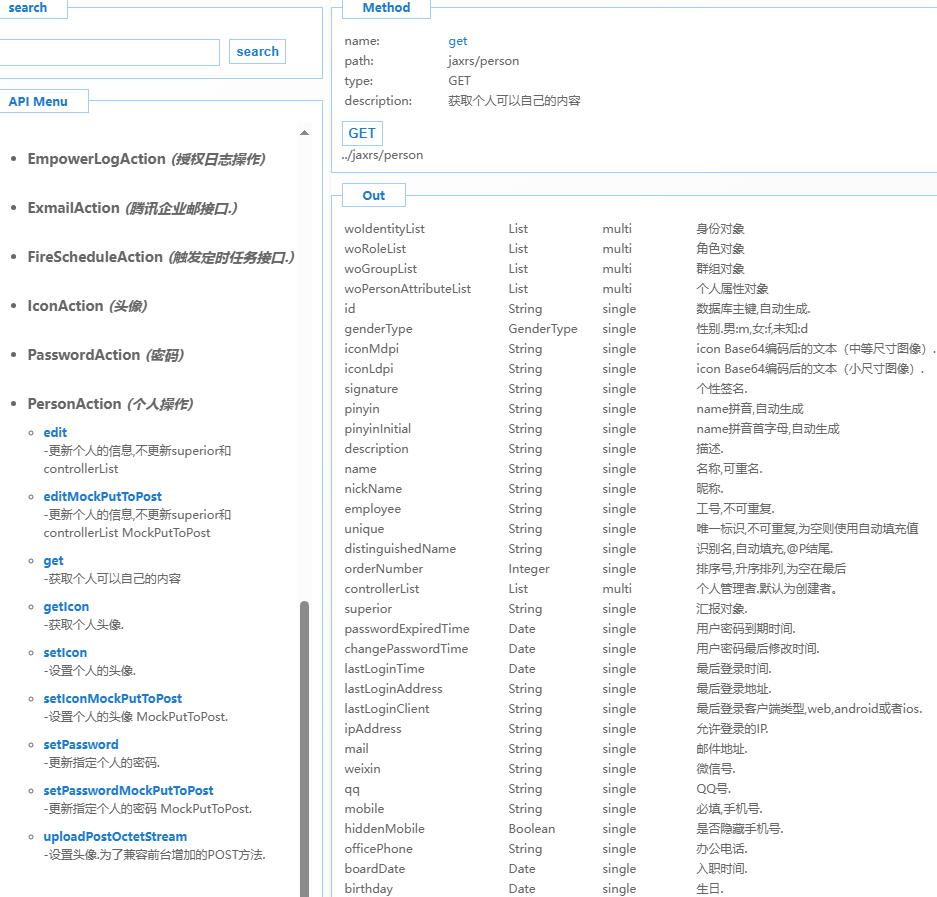Expand the PasswordAction menu section
Screen dimensions: 937x897
[88, 355]
